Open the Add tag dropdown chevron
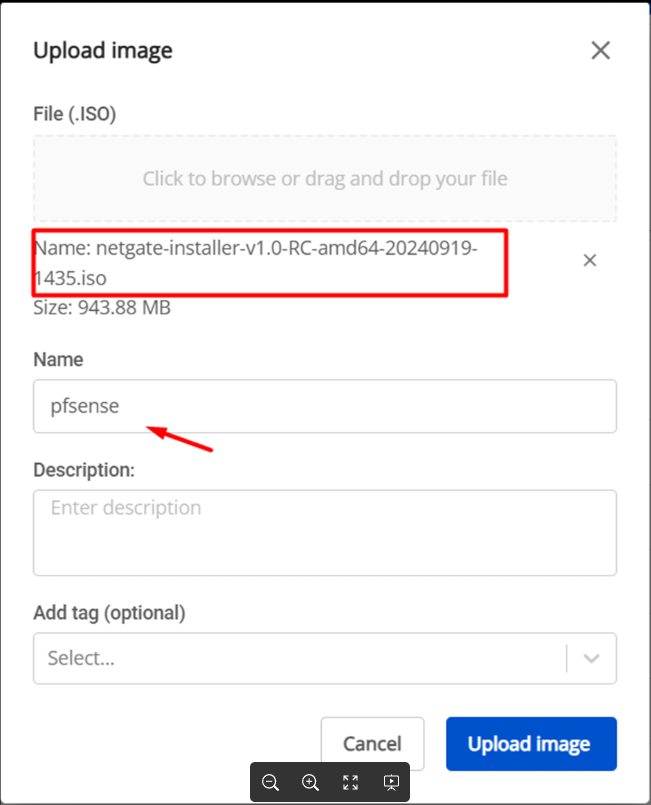Image resolution: width=651 pixels, height=805 pixels. (x=591, y=658)
